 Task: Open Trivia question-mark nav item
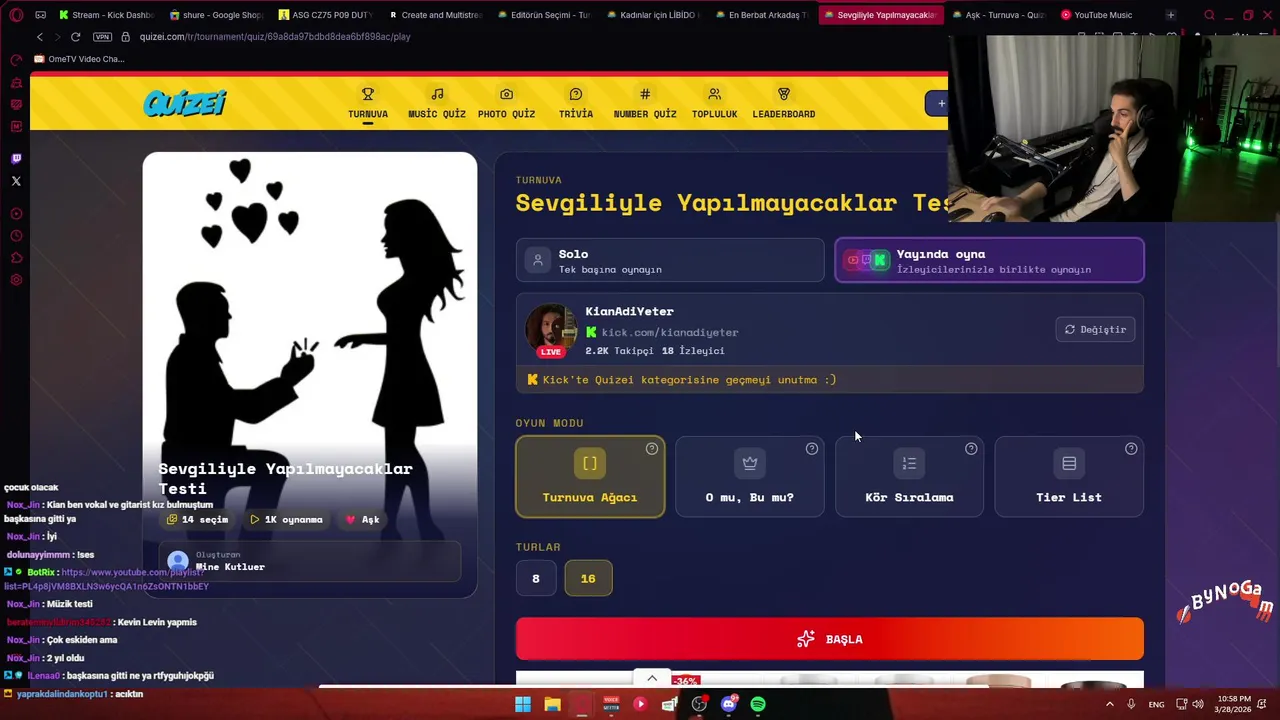[x=576, y=103]
